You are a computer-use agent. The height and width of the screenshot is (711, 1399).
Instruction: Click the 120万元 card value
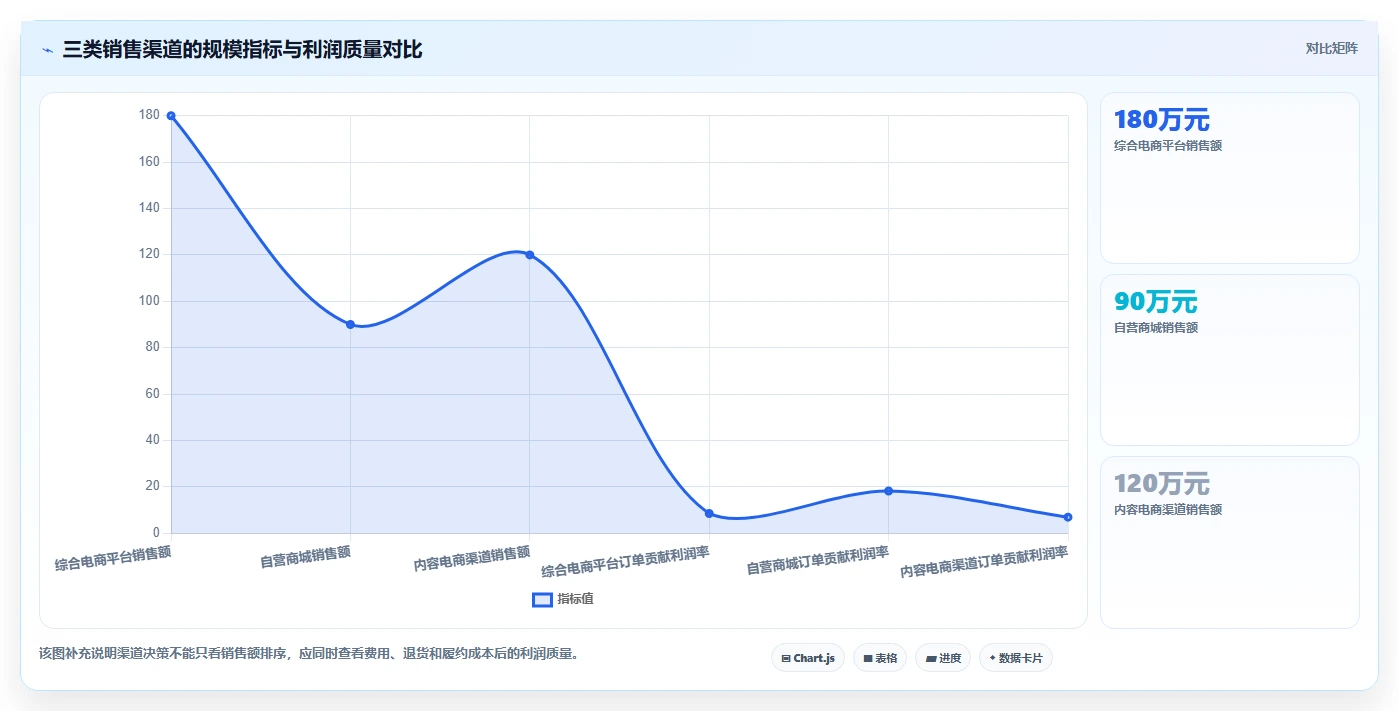tap(1161, 484)
